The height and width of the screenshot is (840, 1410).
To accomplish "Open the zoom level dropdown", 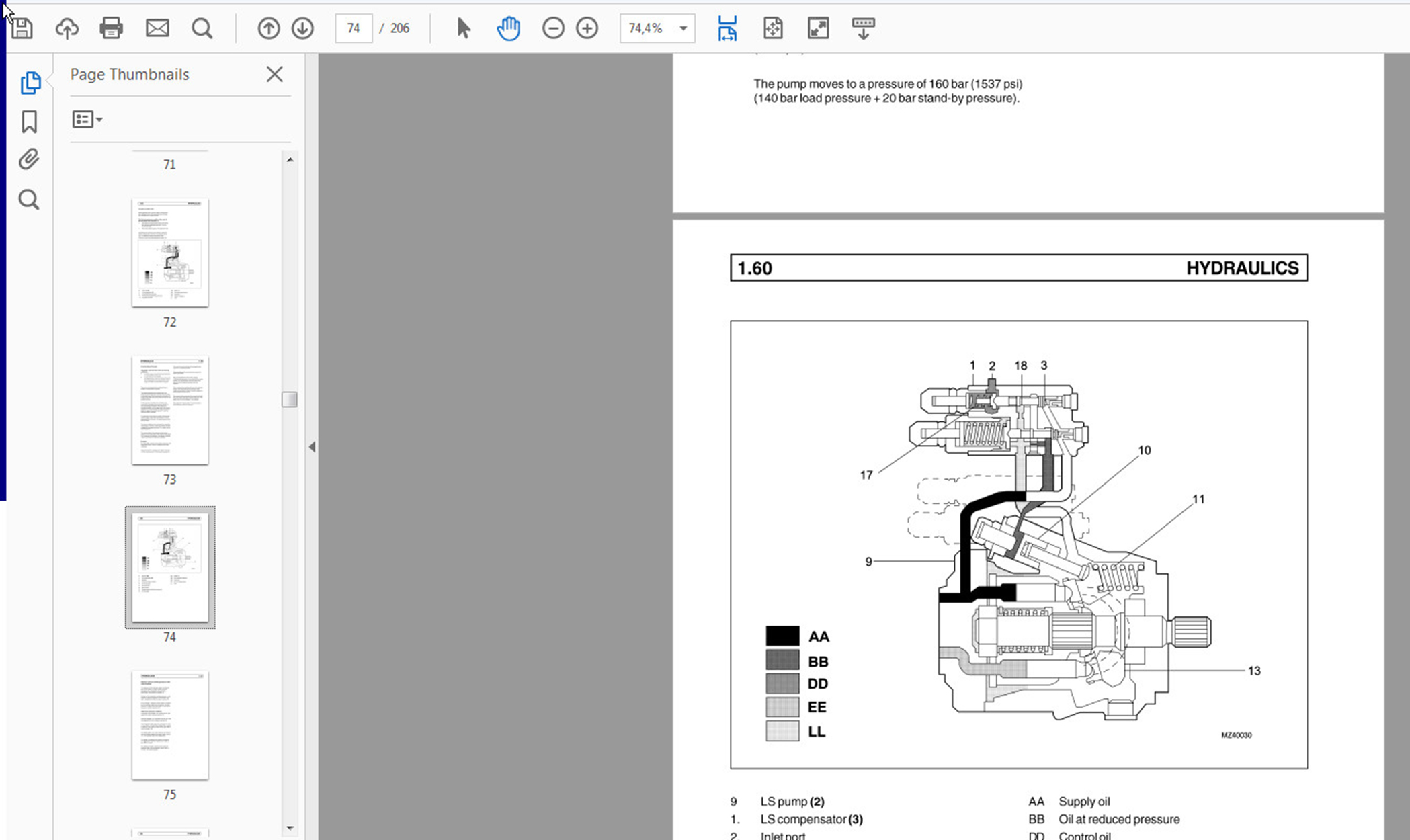I will click(683, 28).
